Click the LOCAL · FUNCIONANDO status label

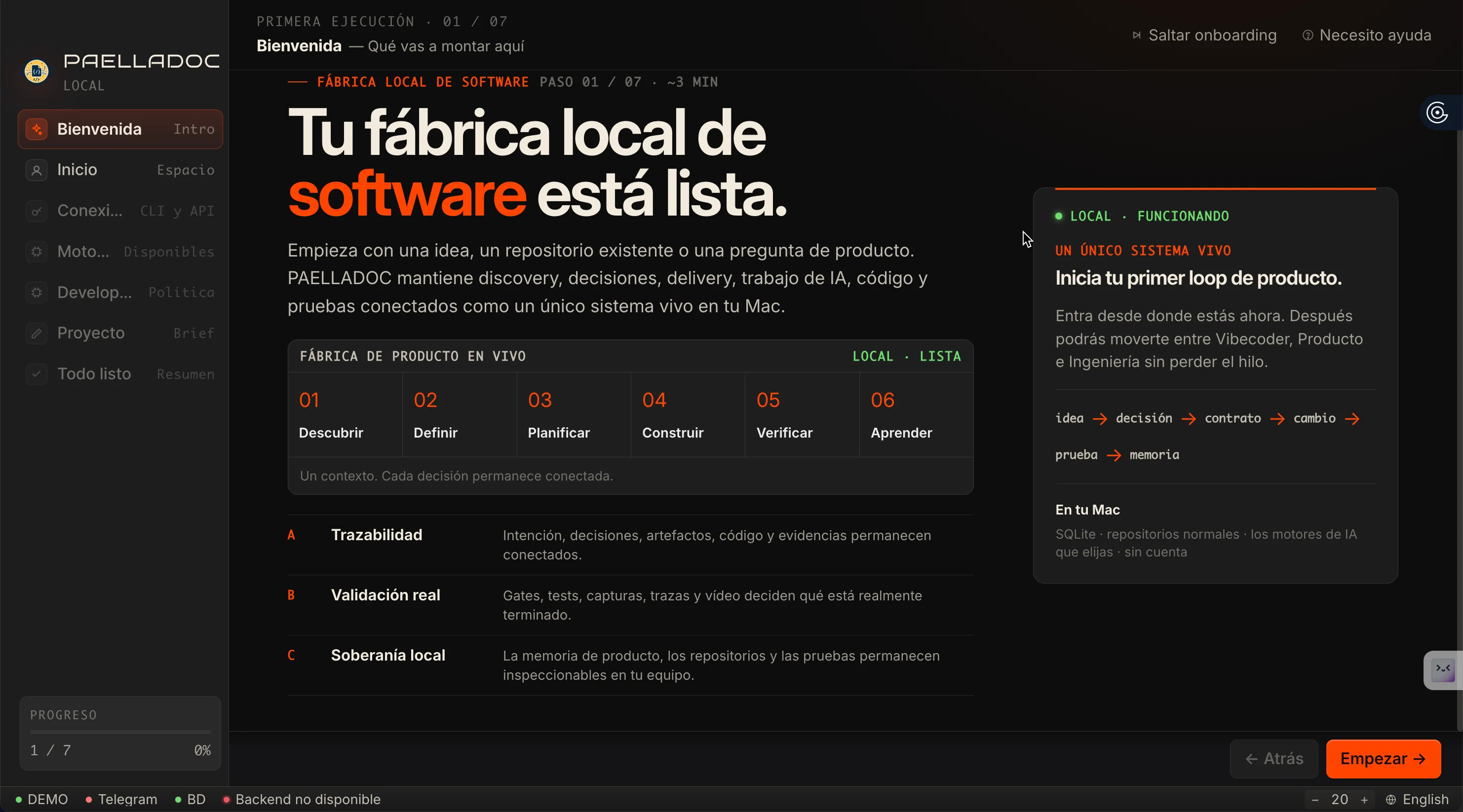(1142, 216)
